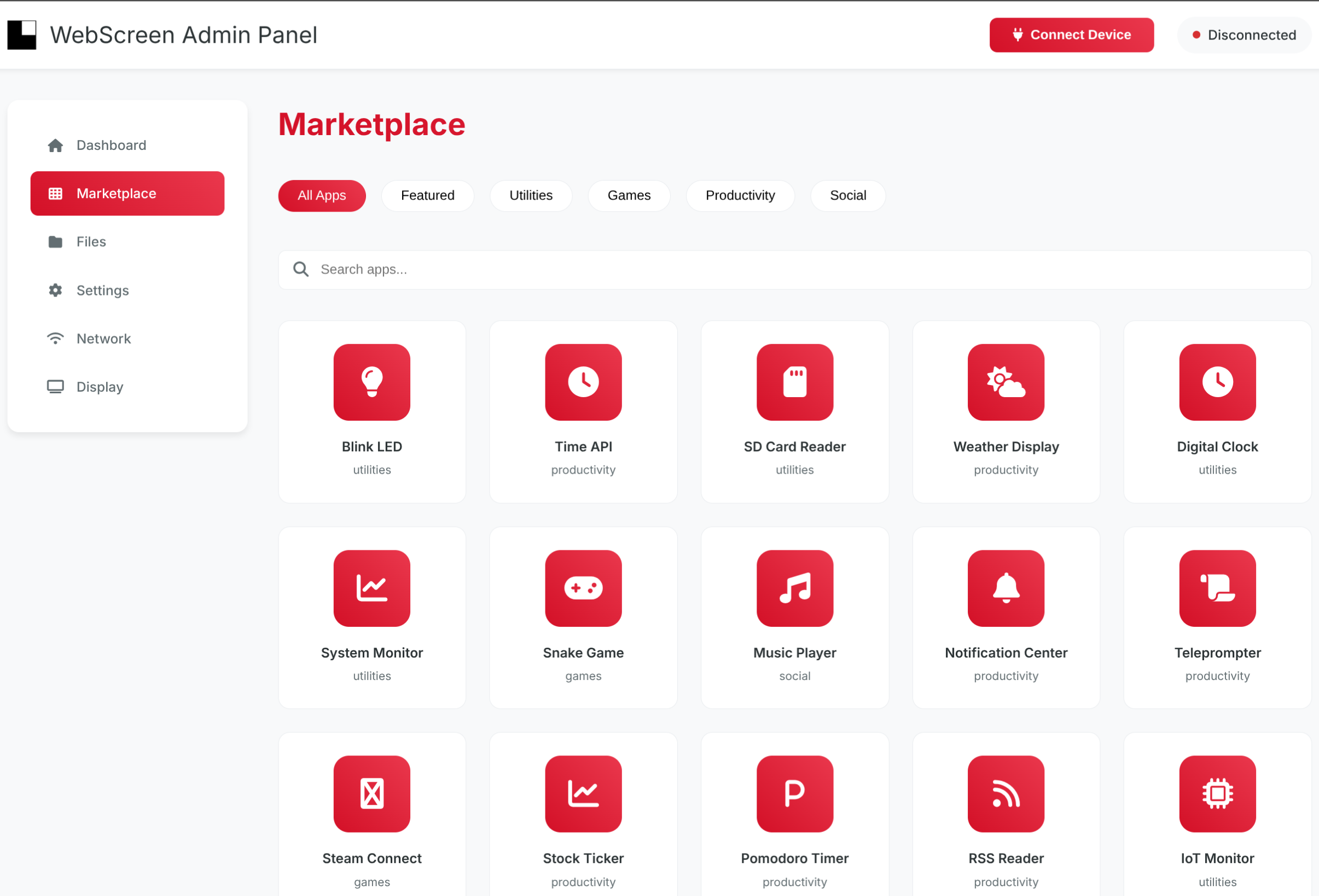Open the Steam Connect hourglass icon
Screen dimensions: 1319x896
(372, 793)
